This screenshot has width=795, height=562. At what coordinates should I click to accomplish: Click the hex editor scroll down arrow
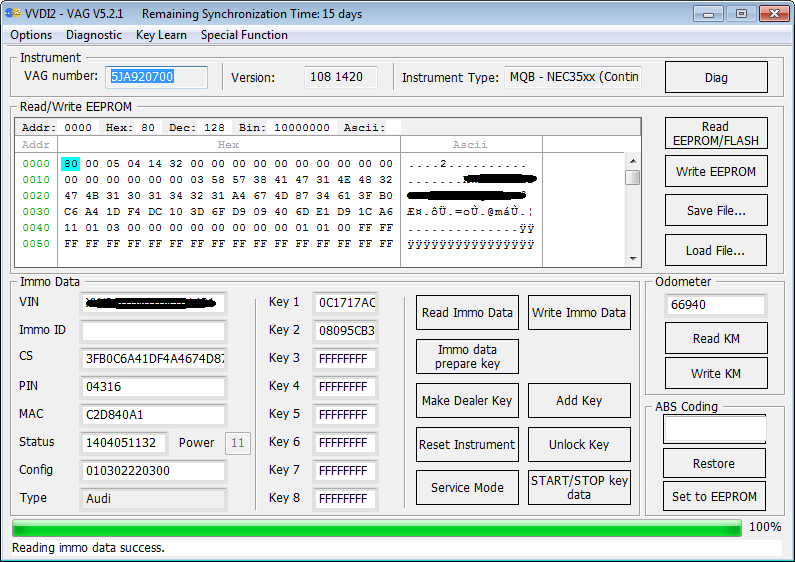click(632, 259)
